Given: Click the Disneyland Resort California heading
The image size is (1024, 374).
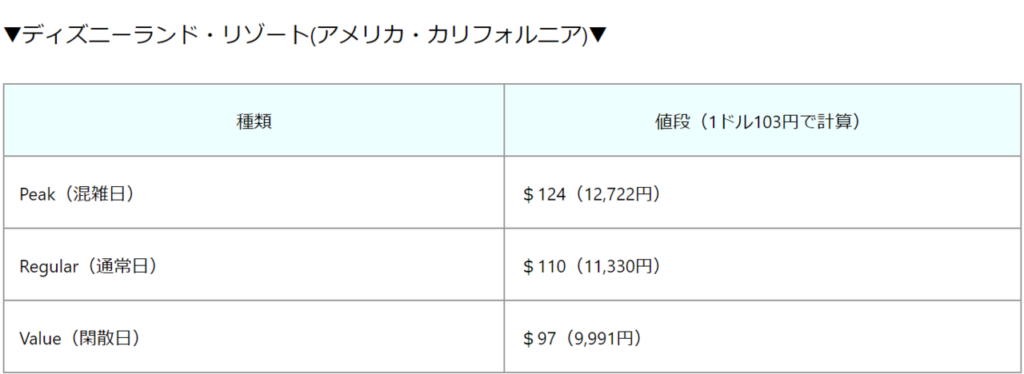Looking at the screenshot, I should click(306, 35).
